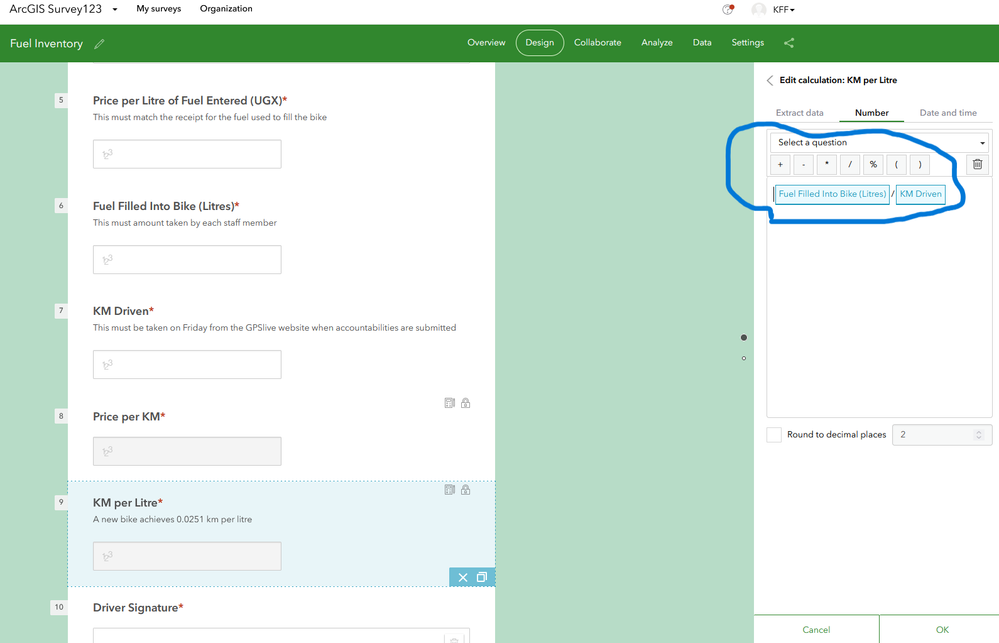Select the Driver Signature question title

[138, 608]
